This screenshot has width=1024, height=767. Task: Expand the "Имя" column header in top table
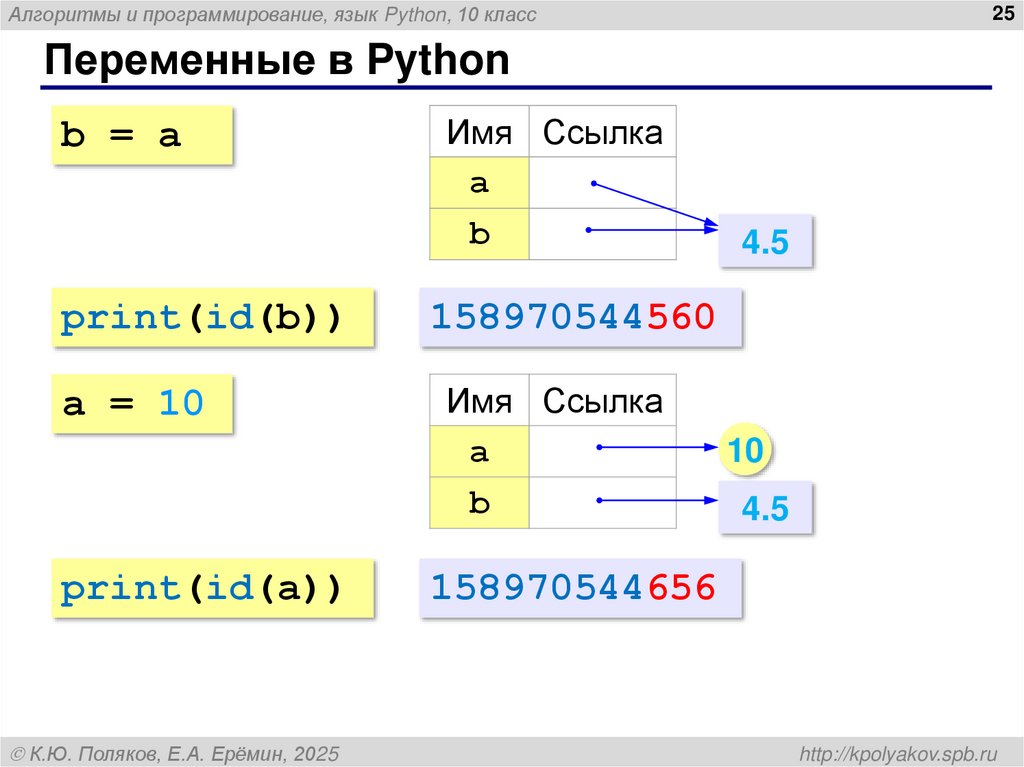[x=479, y=132]
